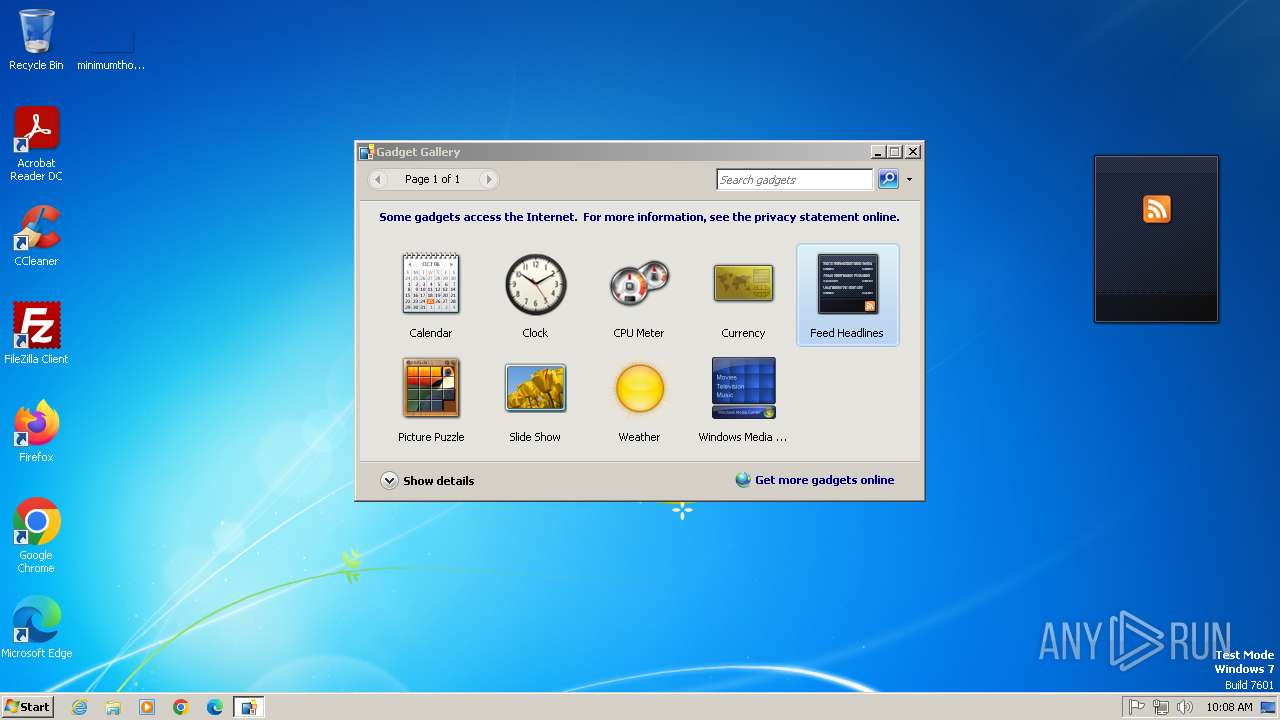Click the globe icon beside Get more gadgets

(743, 480)
